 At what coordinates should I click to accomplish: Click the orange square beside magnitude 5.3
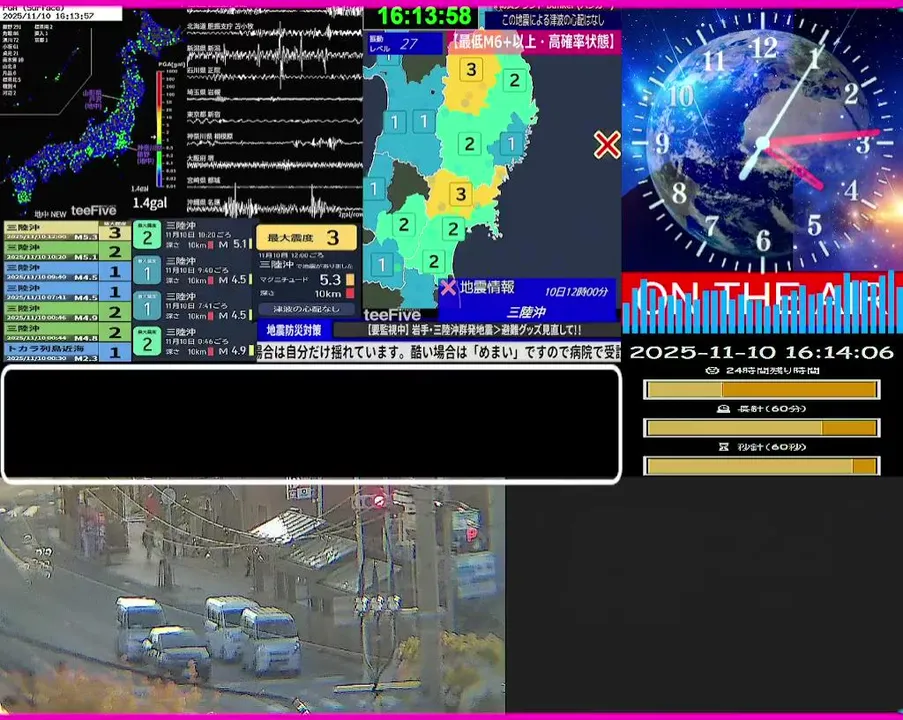pos(350,280)
